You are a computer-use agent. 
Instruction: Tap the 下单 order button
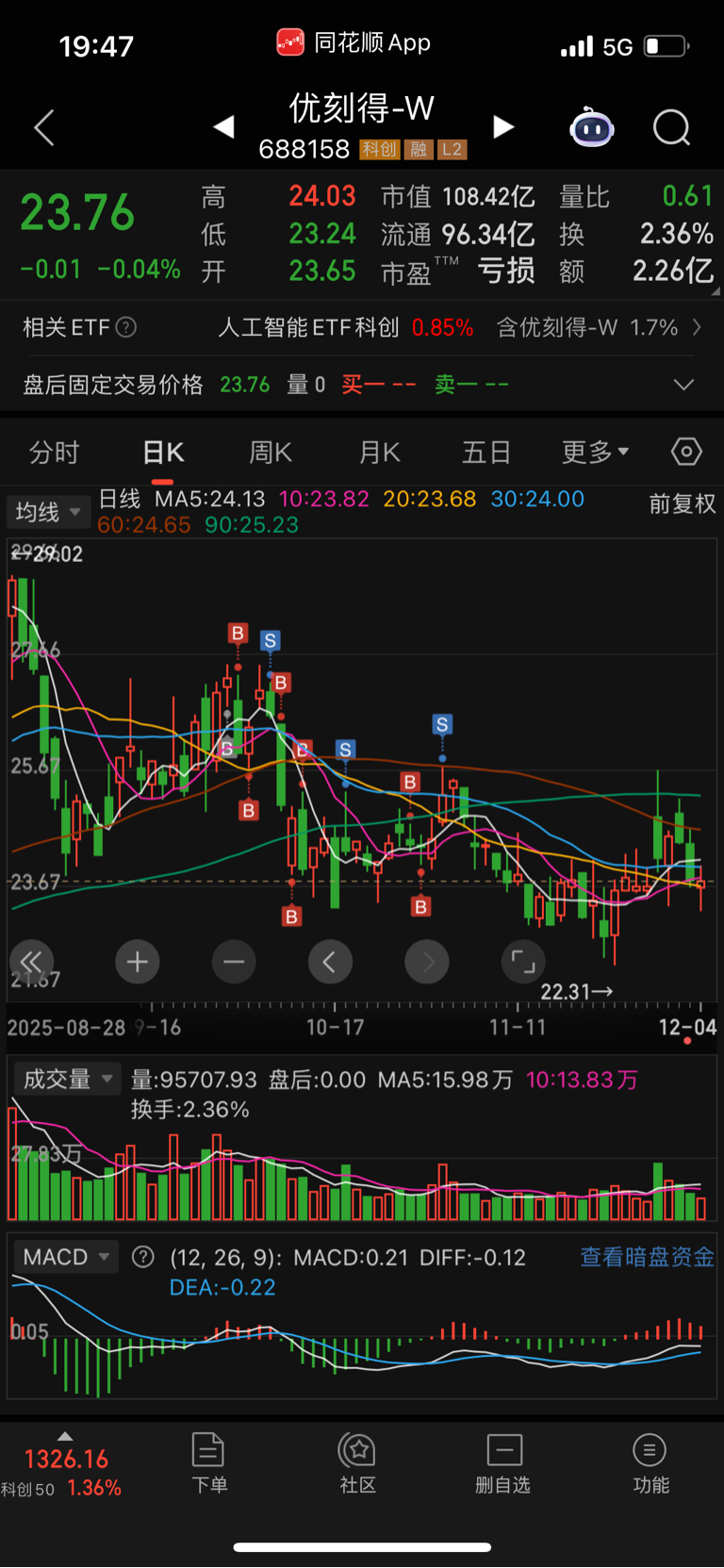click(x=208, y=1463)
